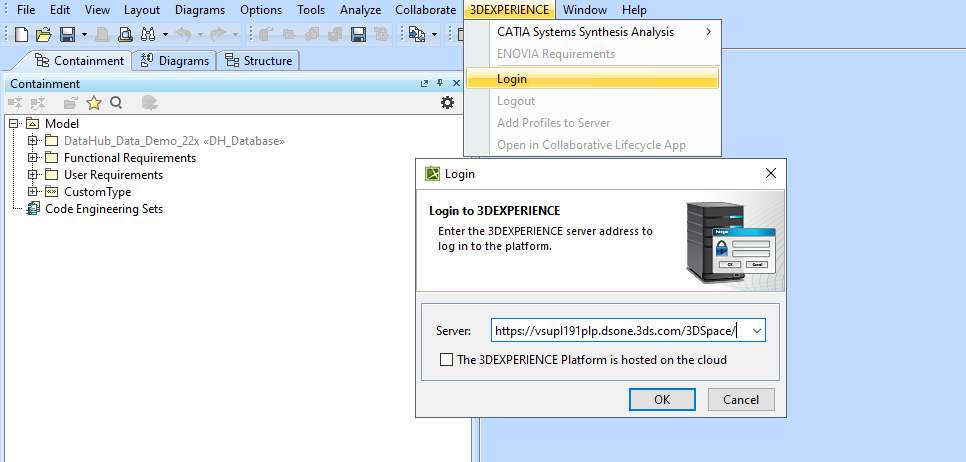Click the Undo arrow icon
Viewport: 966px width, 462px height.
(184, 34)
